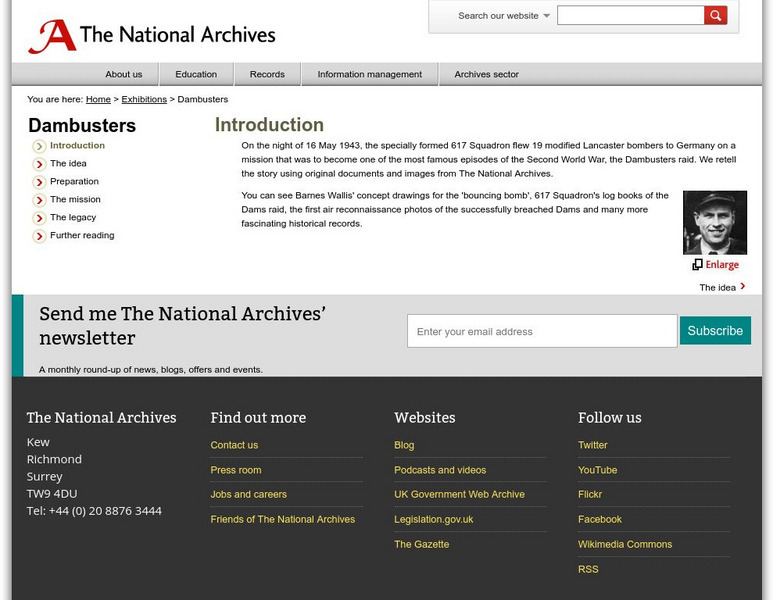Open the Facebook footer link

600,520
